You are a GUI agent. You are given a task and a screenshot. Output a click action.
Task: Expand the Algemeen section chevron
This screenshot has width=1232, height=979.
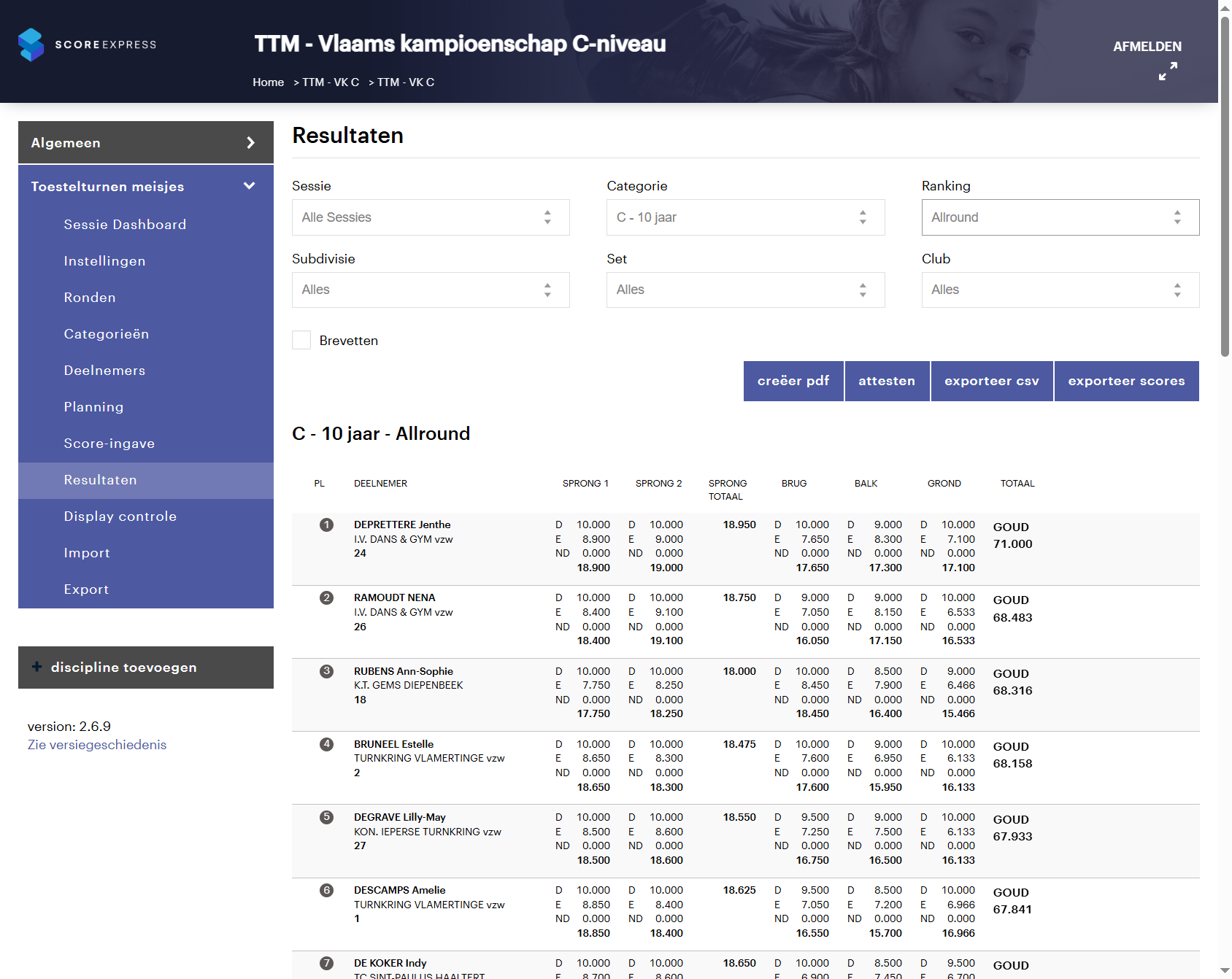(250, 143)
